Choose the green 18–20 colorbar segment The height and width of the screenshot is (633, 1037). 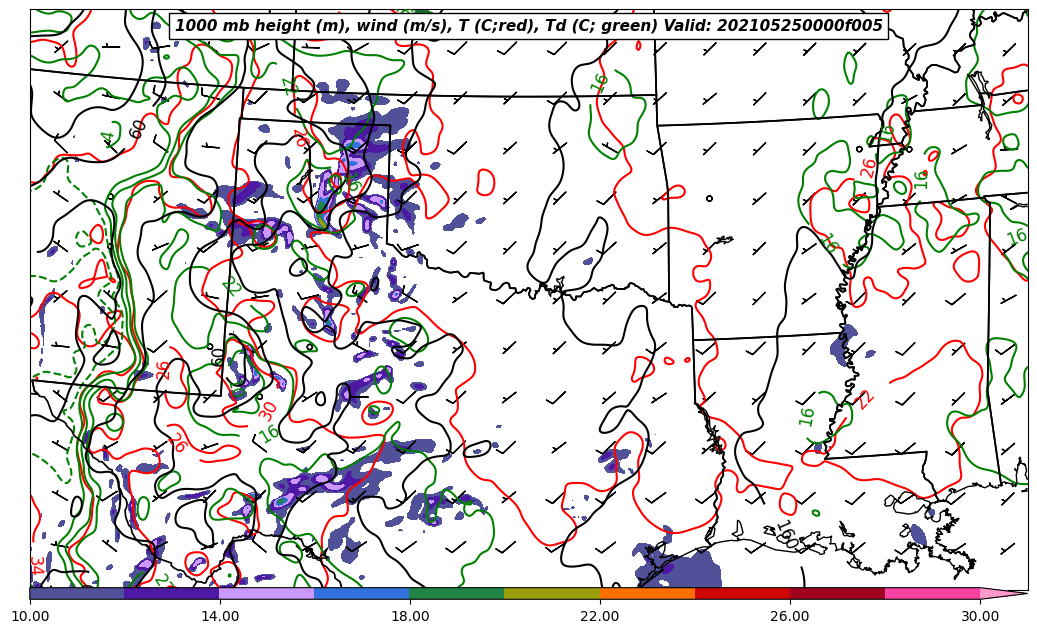[x=457, y=594]
